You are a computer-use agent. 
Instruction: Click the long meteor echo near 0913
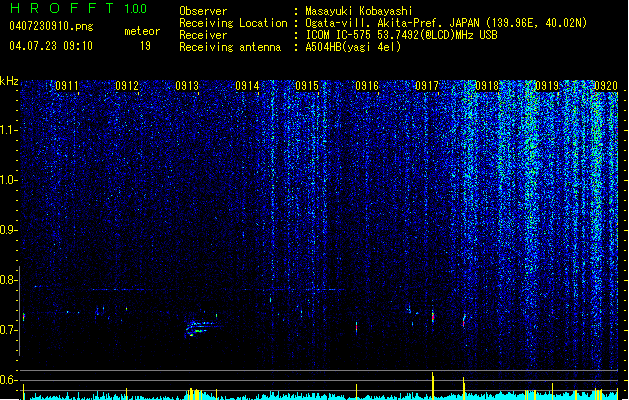201,328
